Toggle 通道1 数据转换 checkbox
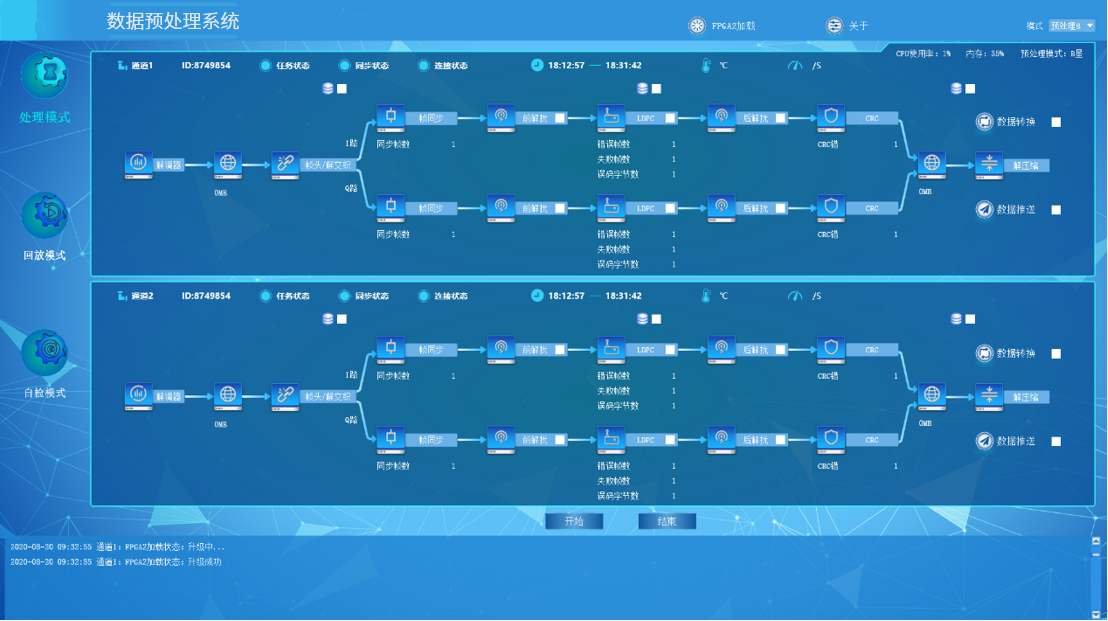This screenshot has width=1108, height=621. [x=1056, y=123]
